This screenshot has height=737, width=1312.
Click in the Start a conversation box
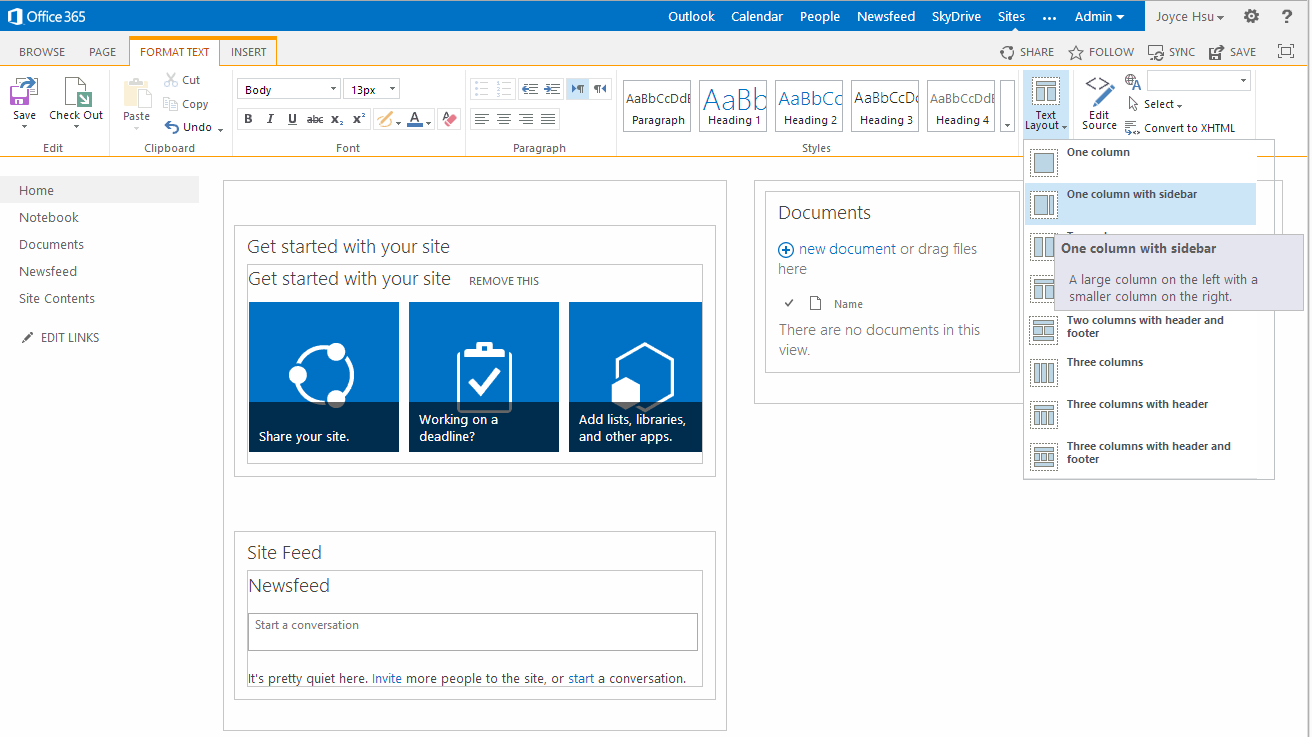pyautogui.click(x=473, y=632)
